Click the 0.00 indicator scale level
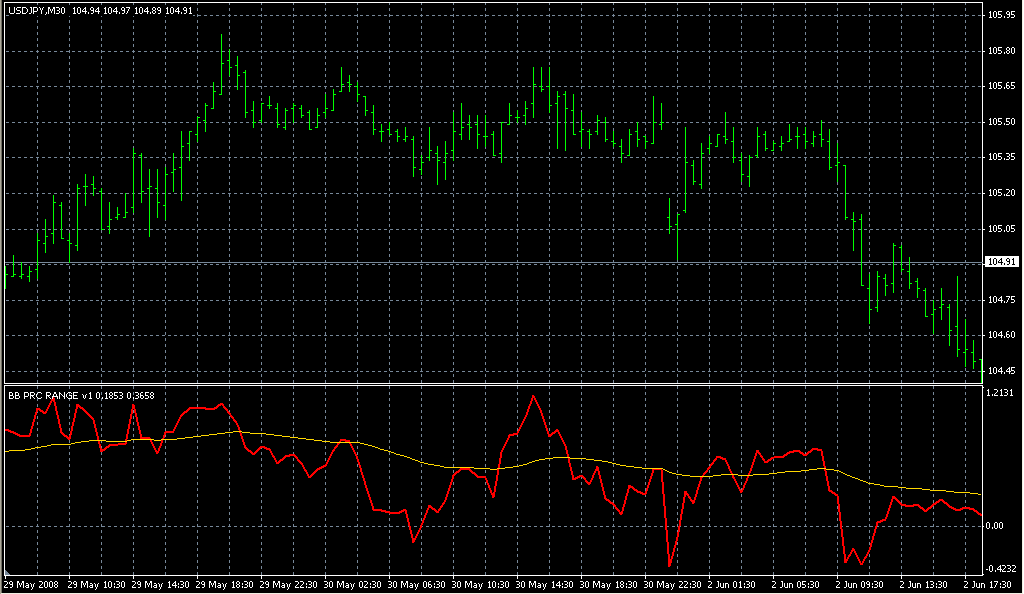The image size is (1024, 594). click(996, 525)
